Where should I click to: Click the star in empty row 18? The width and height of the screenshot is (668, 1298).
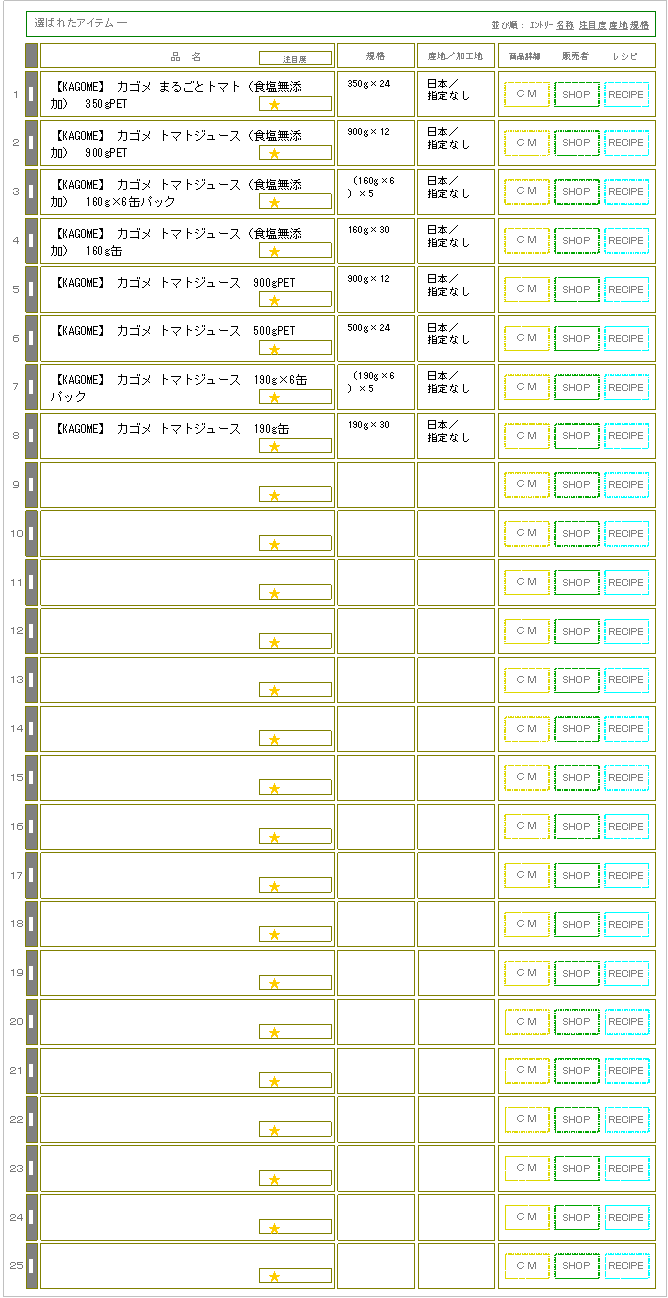(274, 935)
